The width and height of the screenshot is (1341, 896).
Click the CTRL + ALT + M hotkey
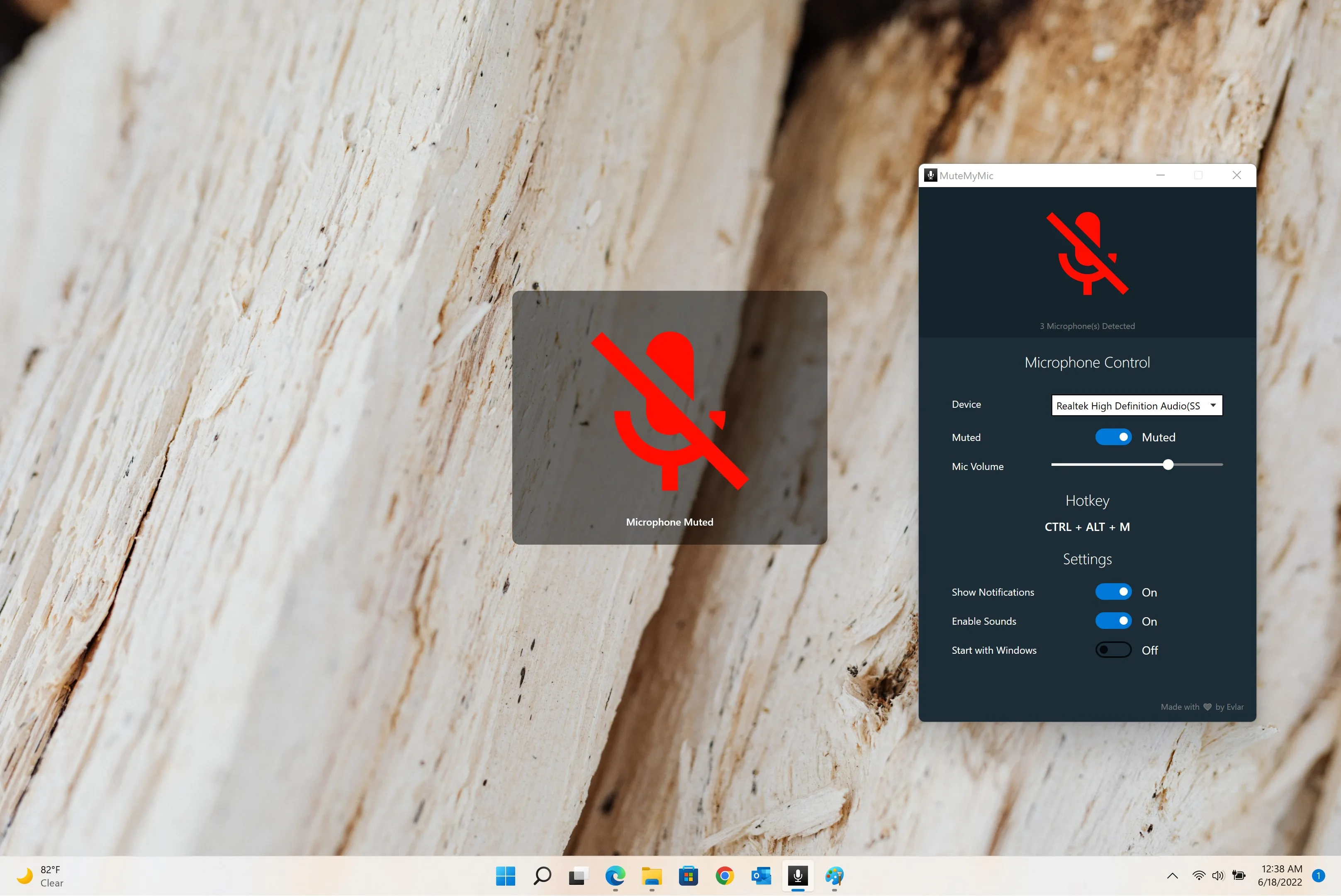coord(1087,527)
